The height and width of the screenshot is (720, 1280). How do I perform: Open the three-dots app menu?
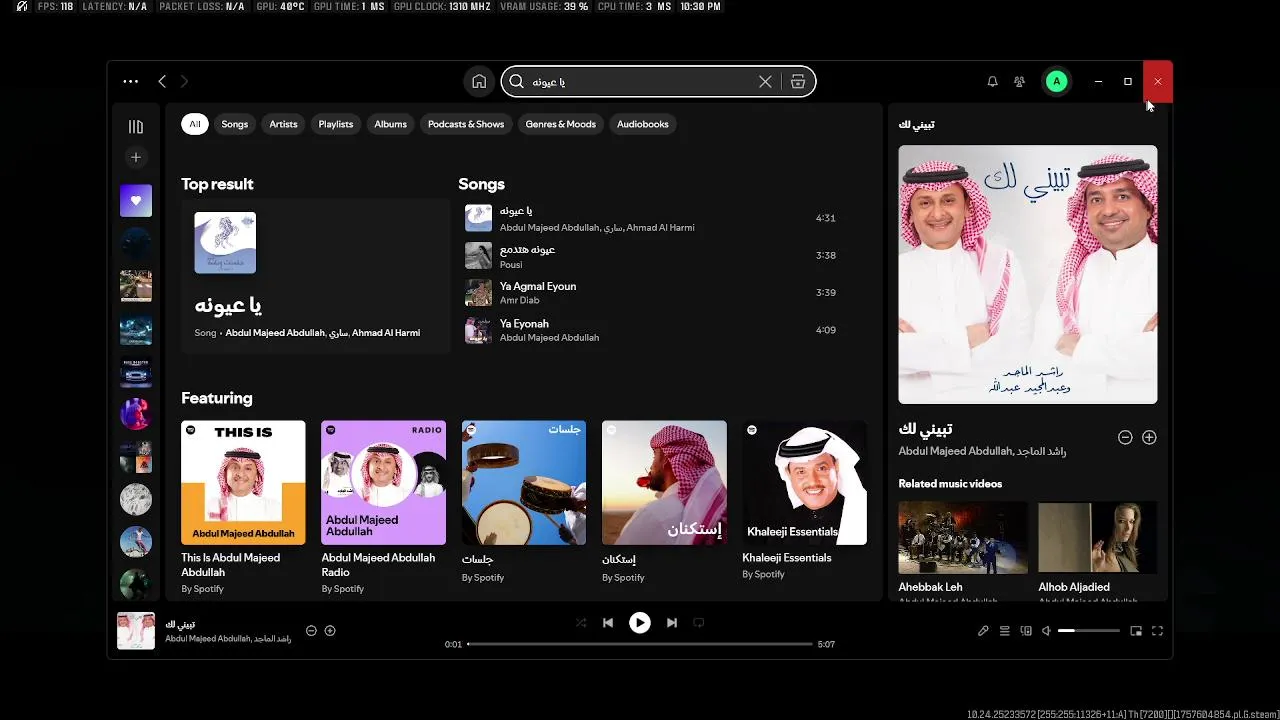130,81
